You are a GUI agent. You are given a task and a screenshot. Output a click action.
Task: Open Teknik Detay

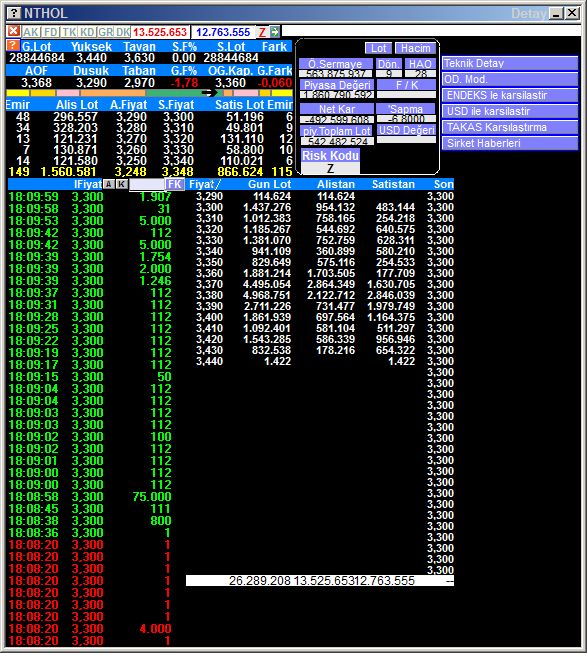click(x=510, y=63)
